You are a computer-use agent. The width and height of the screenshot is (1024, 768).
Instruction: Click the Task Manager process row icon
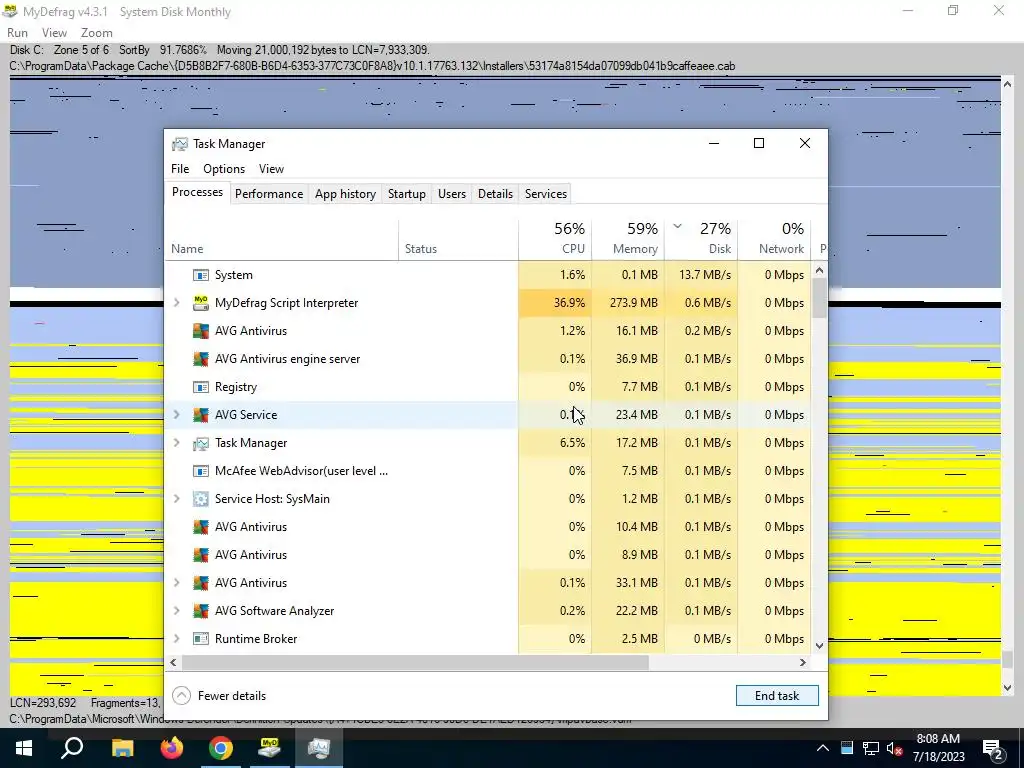tap(200, 443)
